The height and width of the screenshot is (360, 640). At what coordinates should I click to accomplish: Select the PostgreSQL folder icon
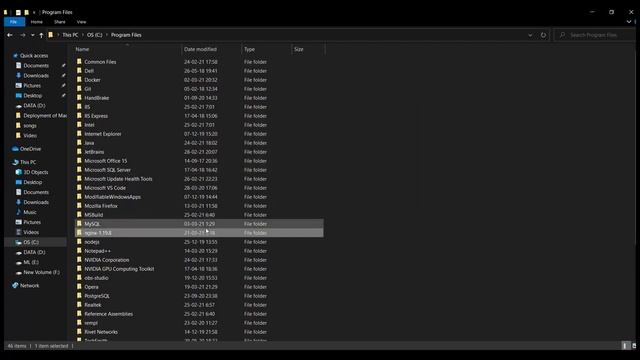(x=79, y=296)
